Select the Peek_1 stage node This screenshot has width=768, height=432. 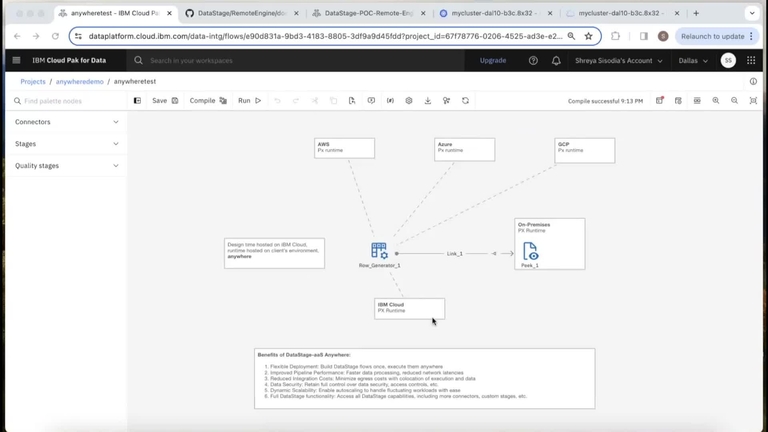[x=530, y=251]
